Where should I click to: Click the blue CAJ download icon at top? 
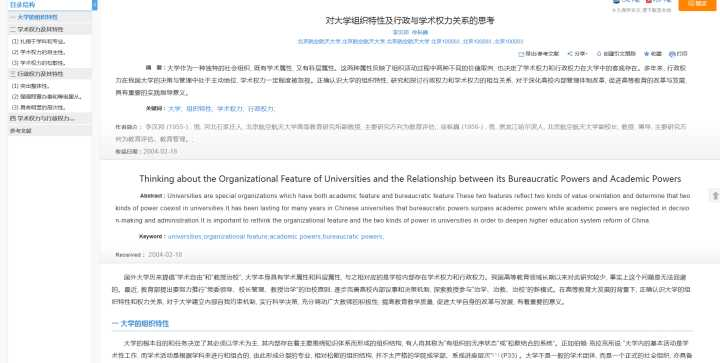616,1
